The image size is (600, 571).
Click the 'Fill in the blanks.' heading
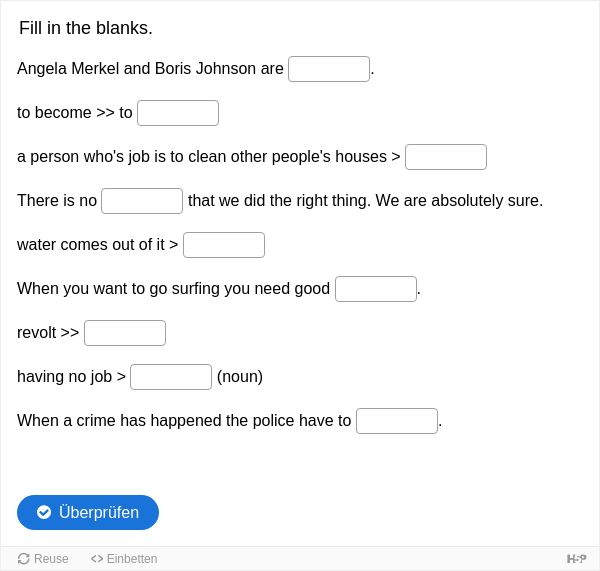point(86,28)
